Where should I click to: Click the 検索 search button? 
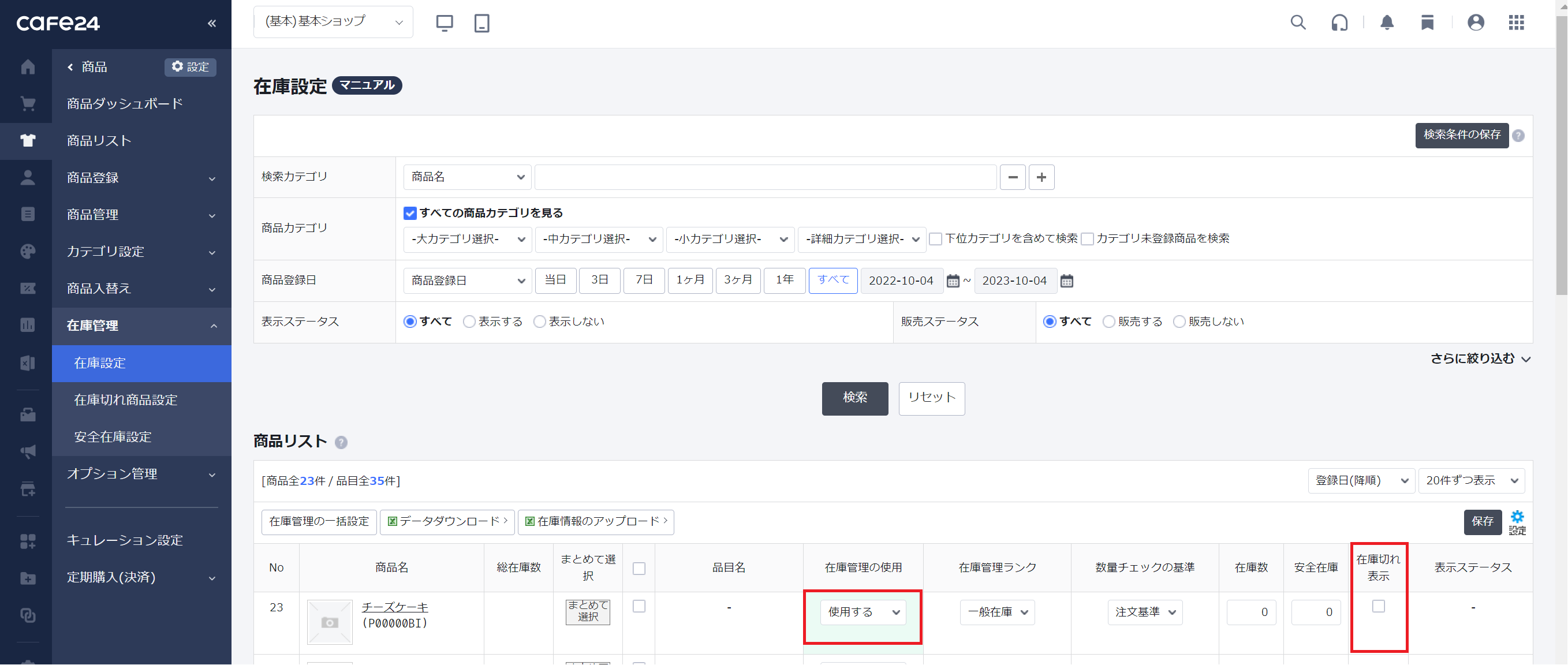tap(854, 398)
